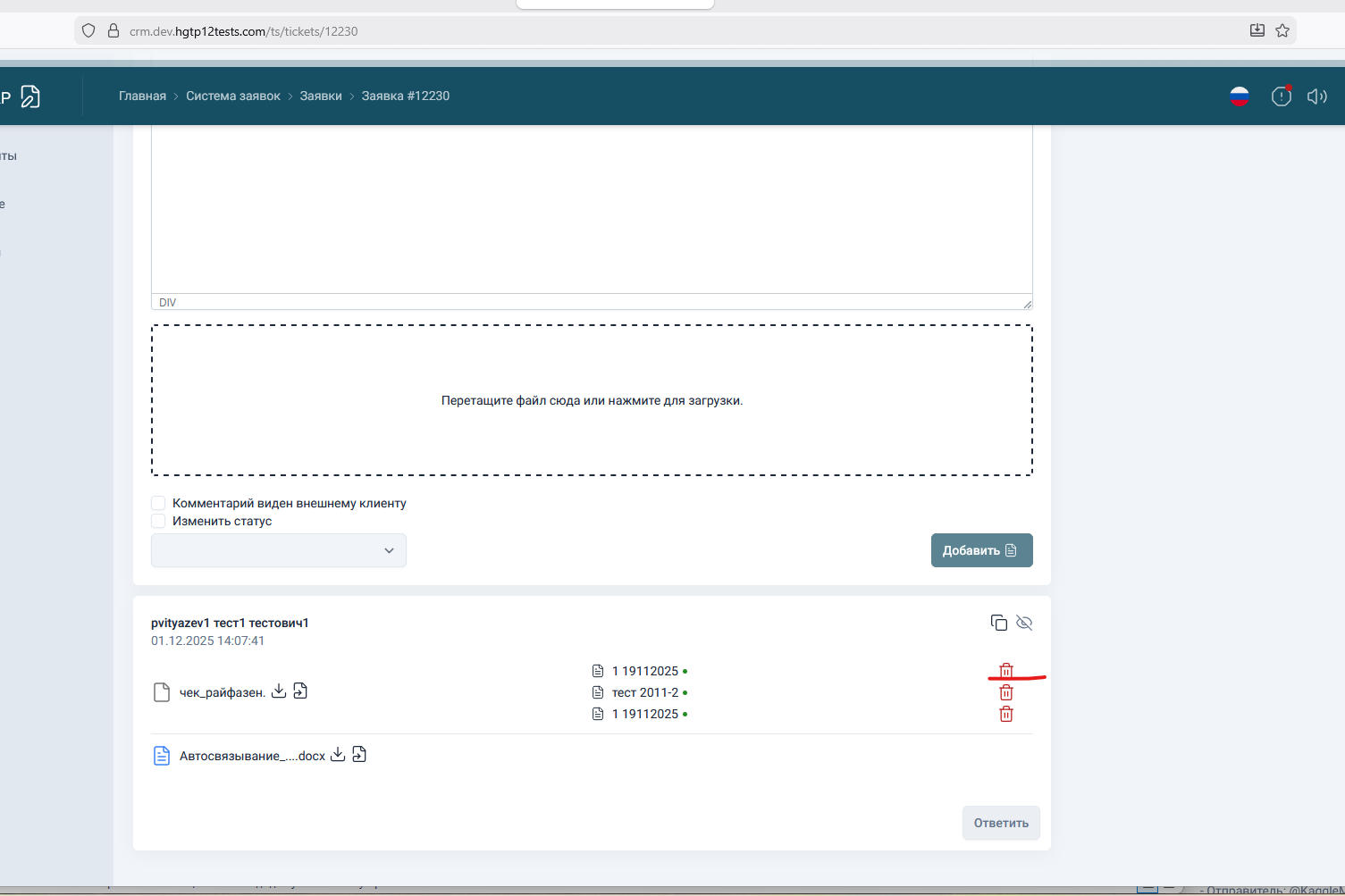This screenshot has height=896, width=1345.
Task: Bookmark the page with the star icon
Action: (1282, 30)
